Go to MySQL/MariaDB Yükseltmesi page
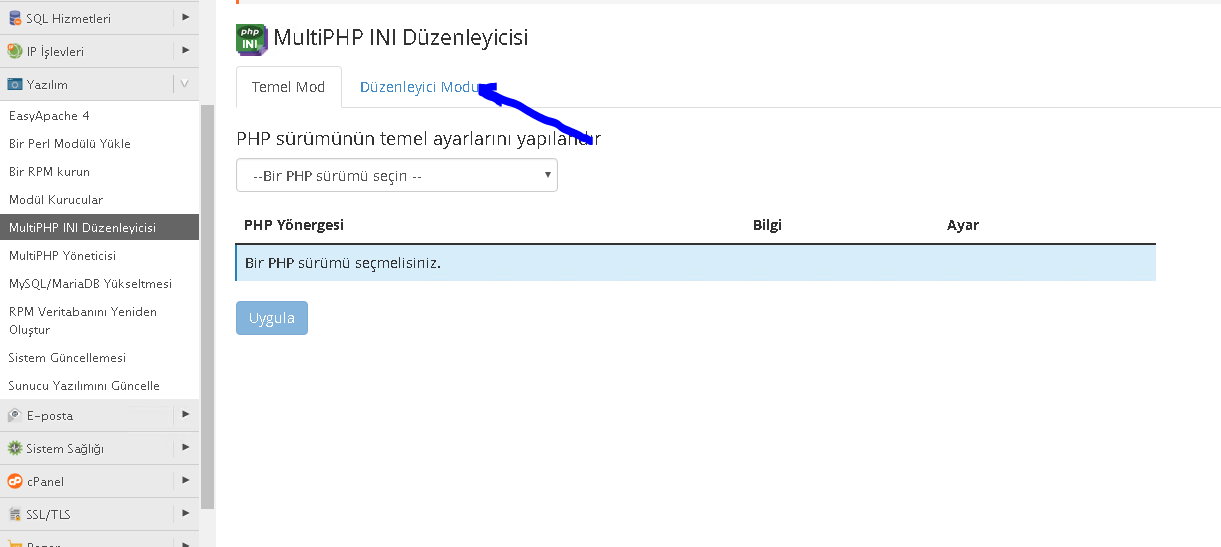The image size is (1221, 547). click(90, 284)
